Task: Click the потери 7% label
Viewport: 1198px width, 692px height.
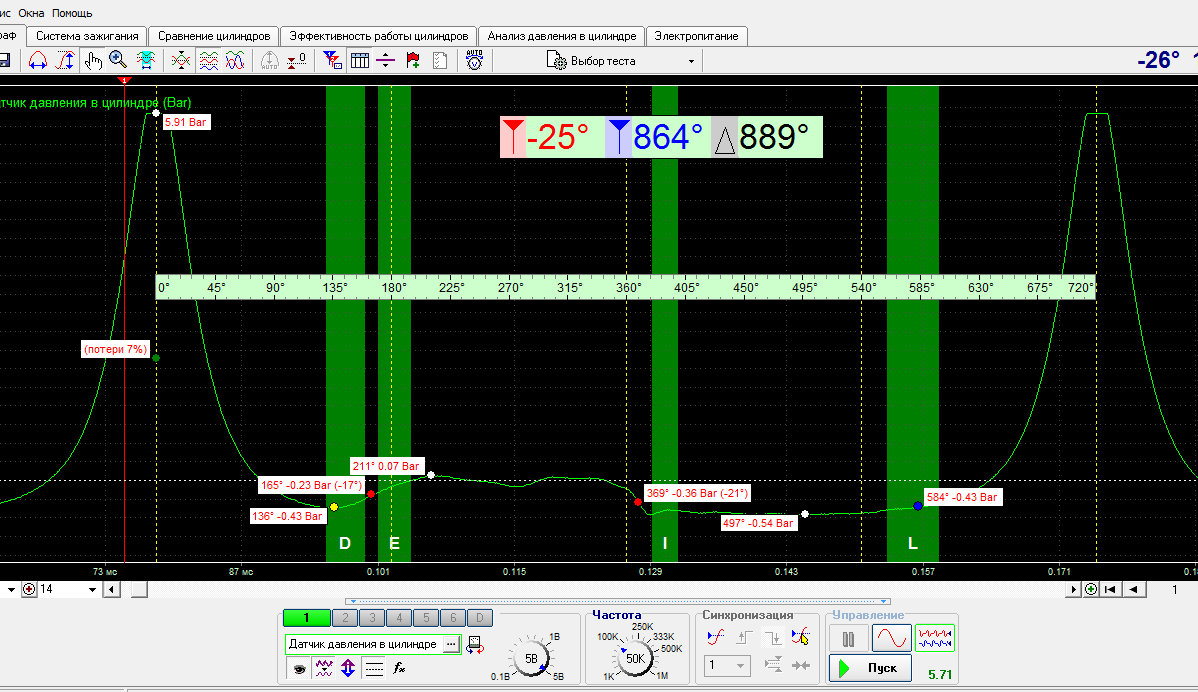Action: tap(115, 349)
